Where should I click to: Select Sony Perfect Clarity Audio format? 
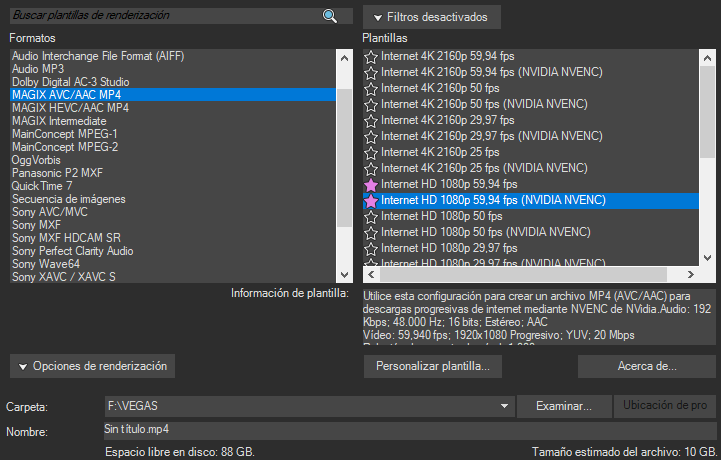coord(173,251)
